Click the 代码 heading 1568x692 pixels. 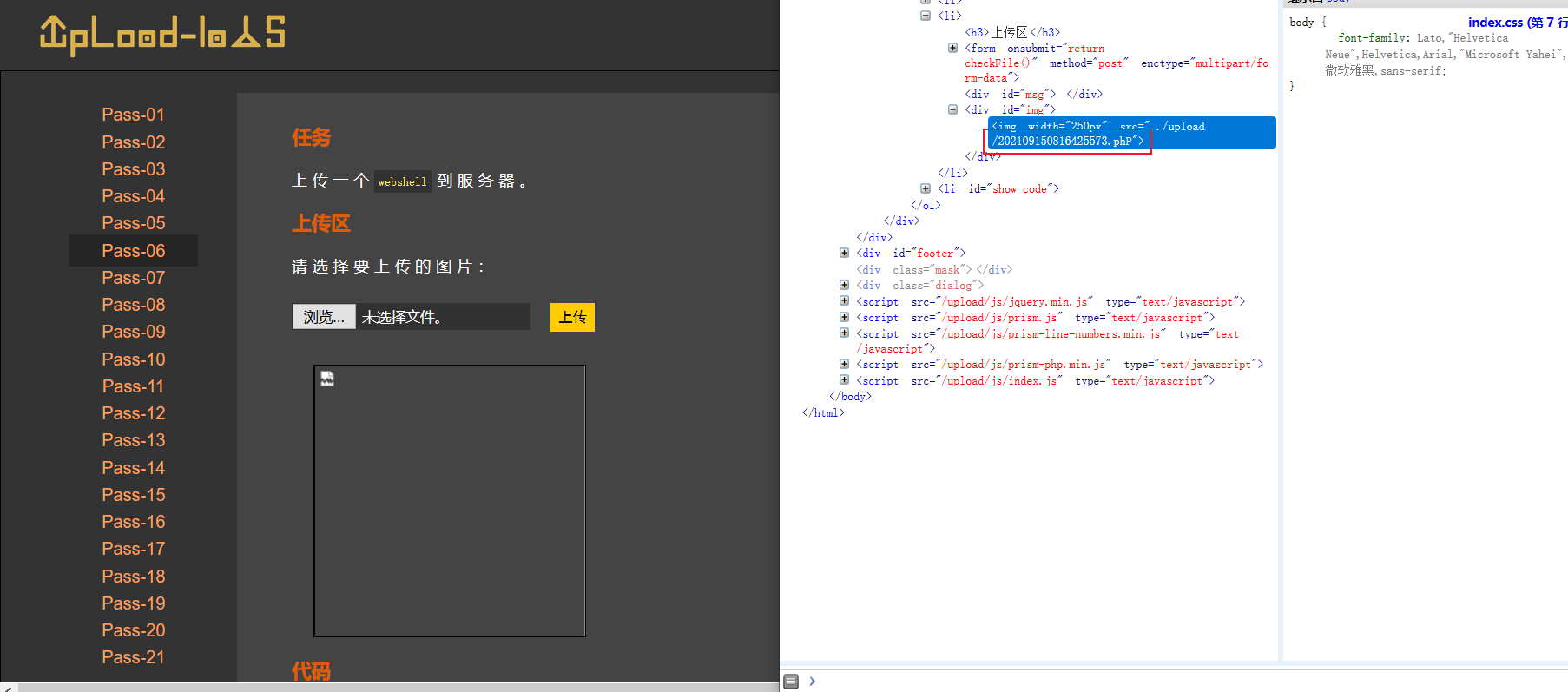click(x=311, y=671)
